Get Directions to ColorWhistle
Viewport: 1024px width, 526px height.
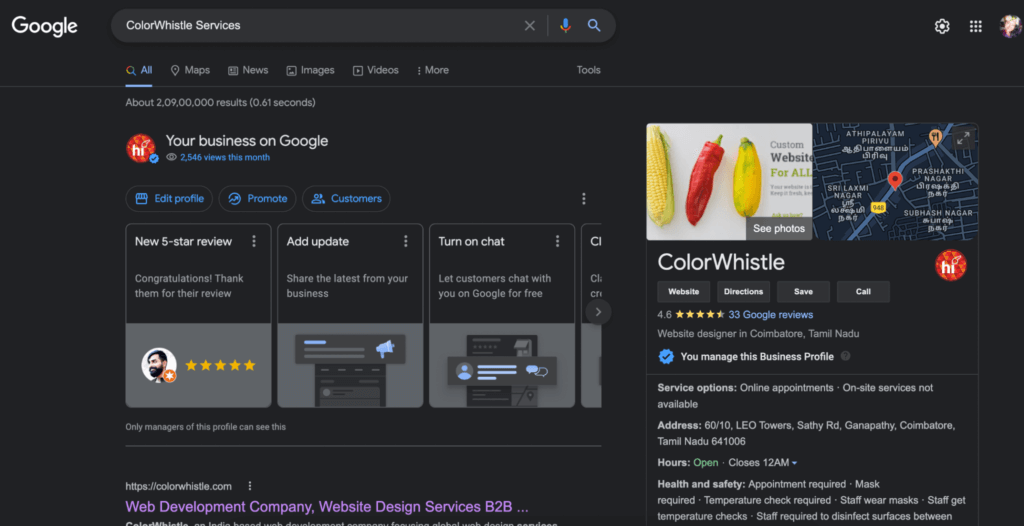click(x=743, y=291)
